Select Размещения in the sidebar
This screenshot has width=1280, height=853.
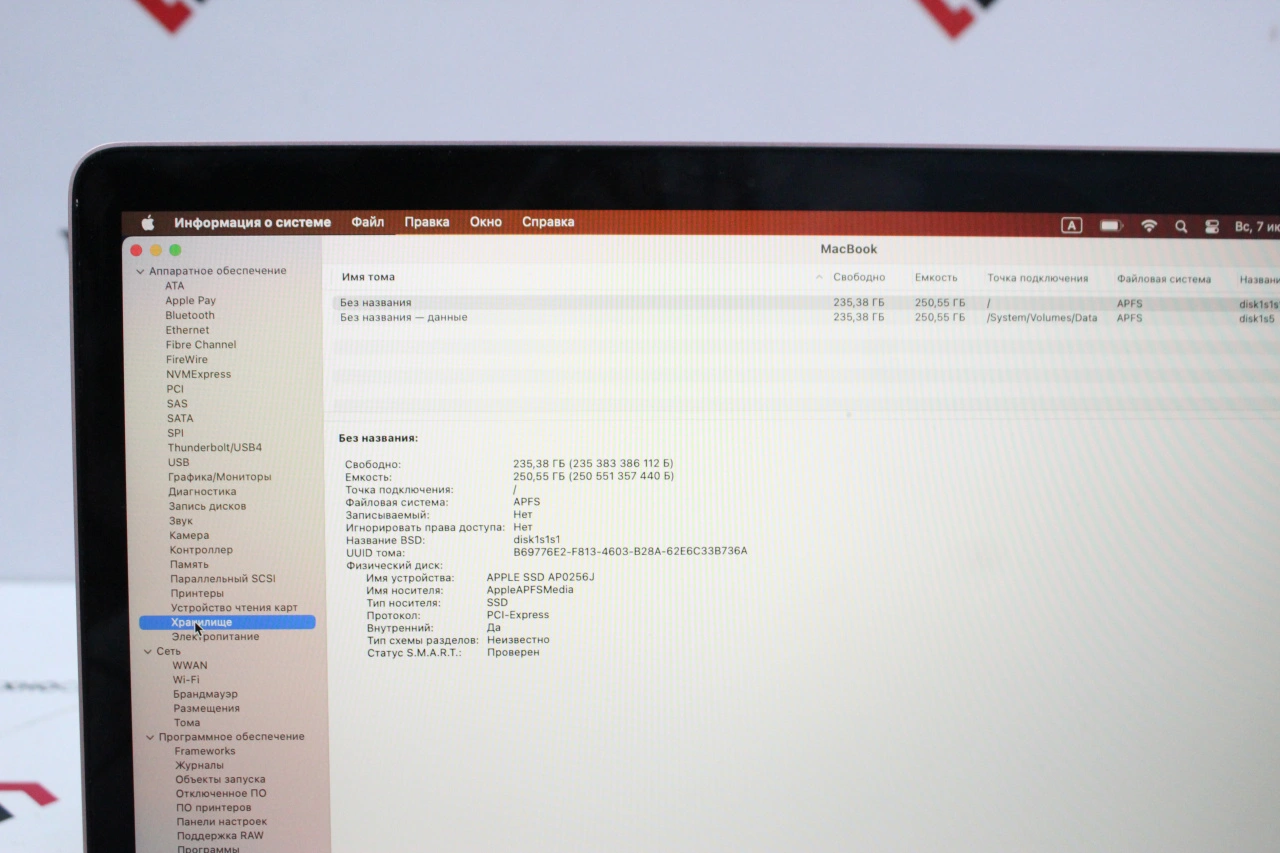click(206, 708)
